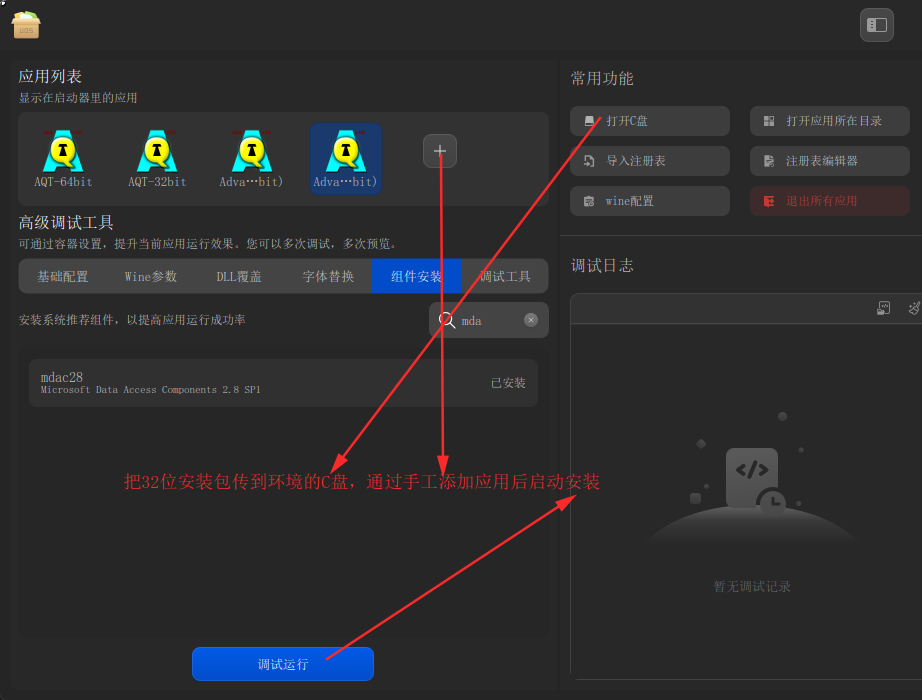Switch to the 调试工具 tab

click(x=505, y=276)
